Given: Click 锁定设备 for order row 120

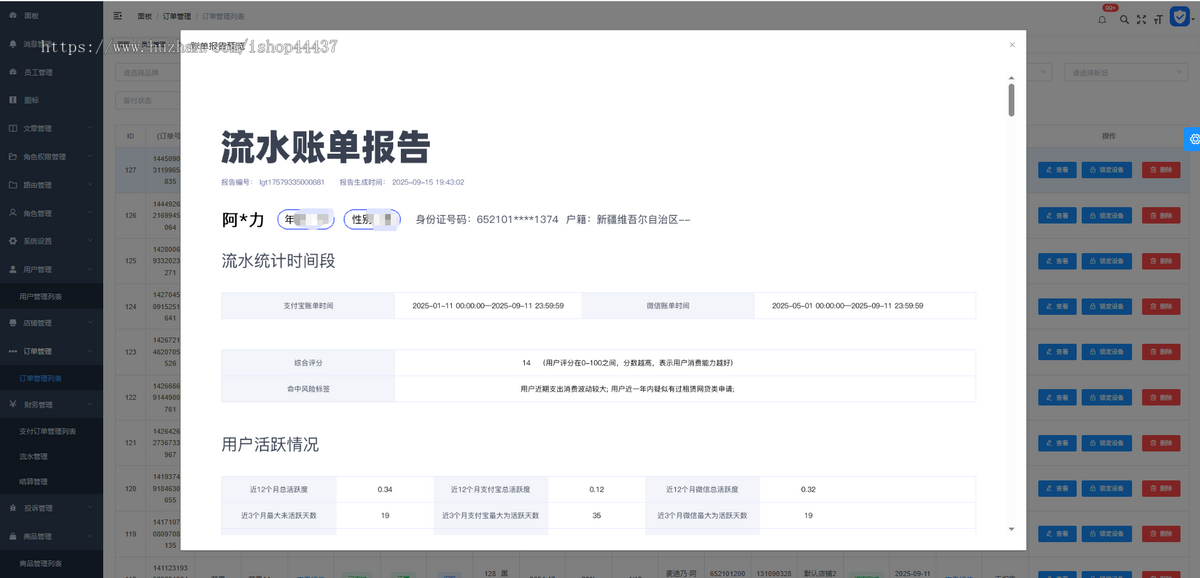Looking at the screenshot, I should click(x=1108, y=488).
